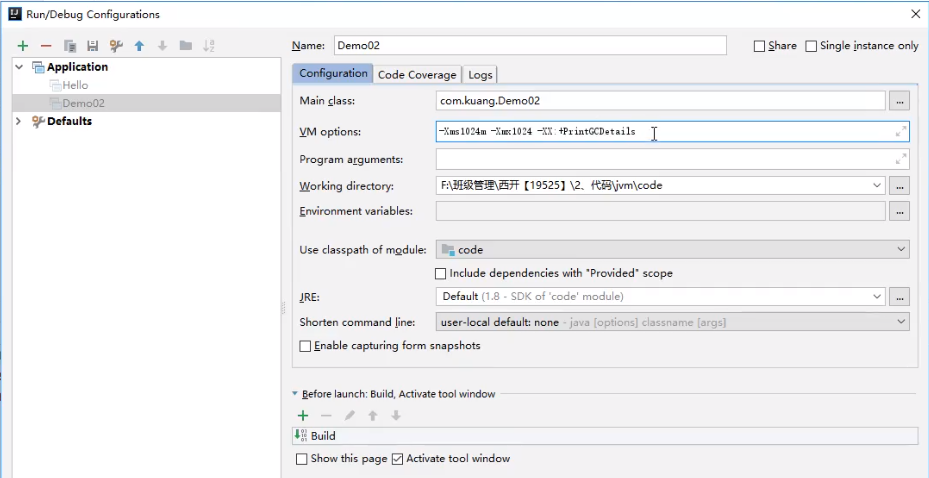Create a new folder in the configurations toolbar
Viewport: 929px width, 478px height.
pyautogui.click(x=185, y=46)
